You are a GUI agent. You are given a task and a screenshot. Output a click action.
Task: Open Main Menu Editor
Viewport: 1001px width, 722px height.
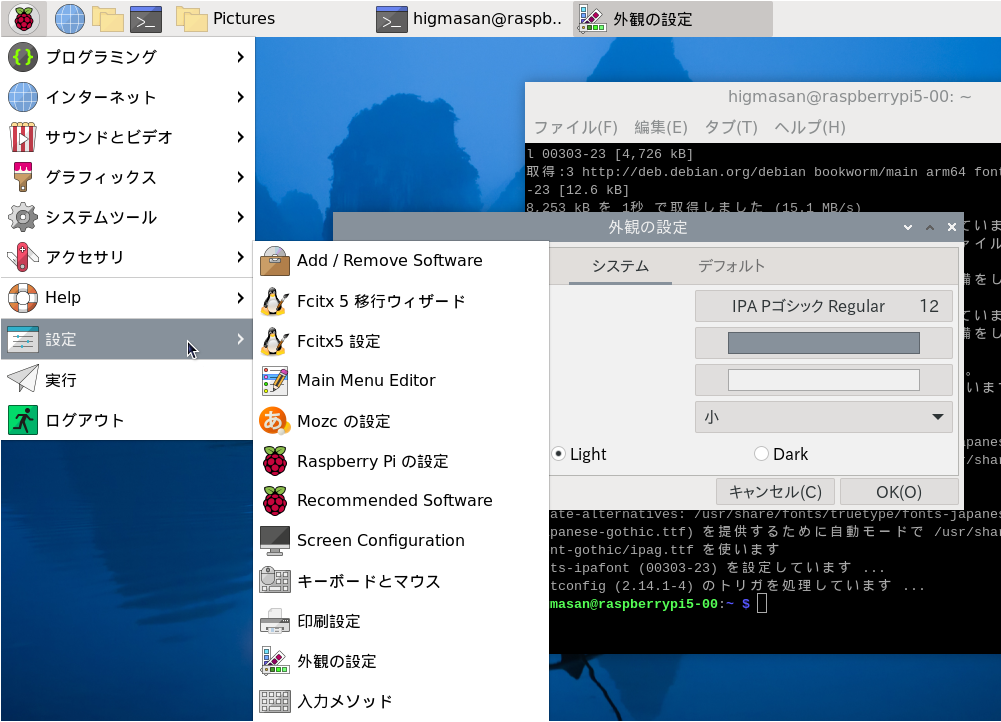point(366,381)
